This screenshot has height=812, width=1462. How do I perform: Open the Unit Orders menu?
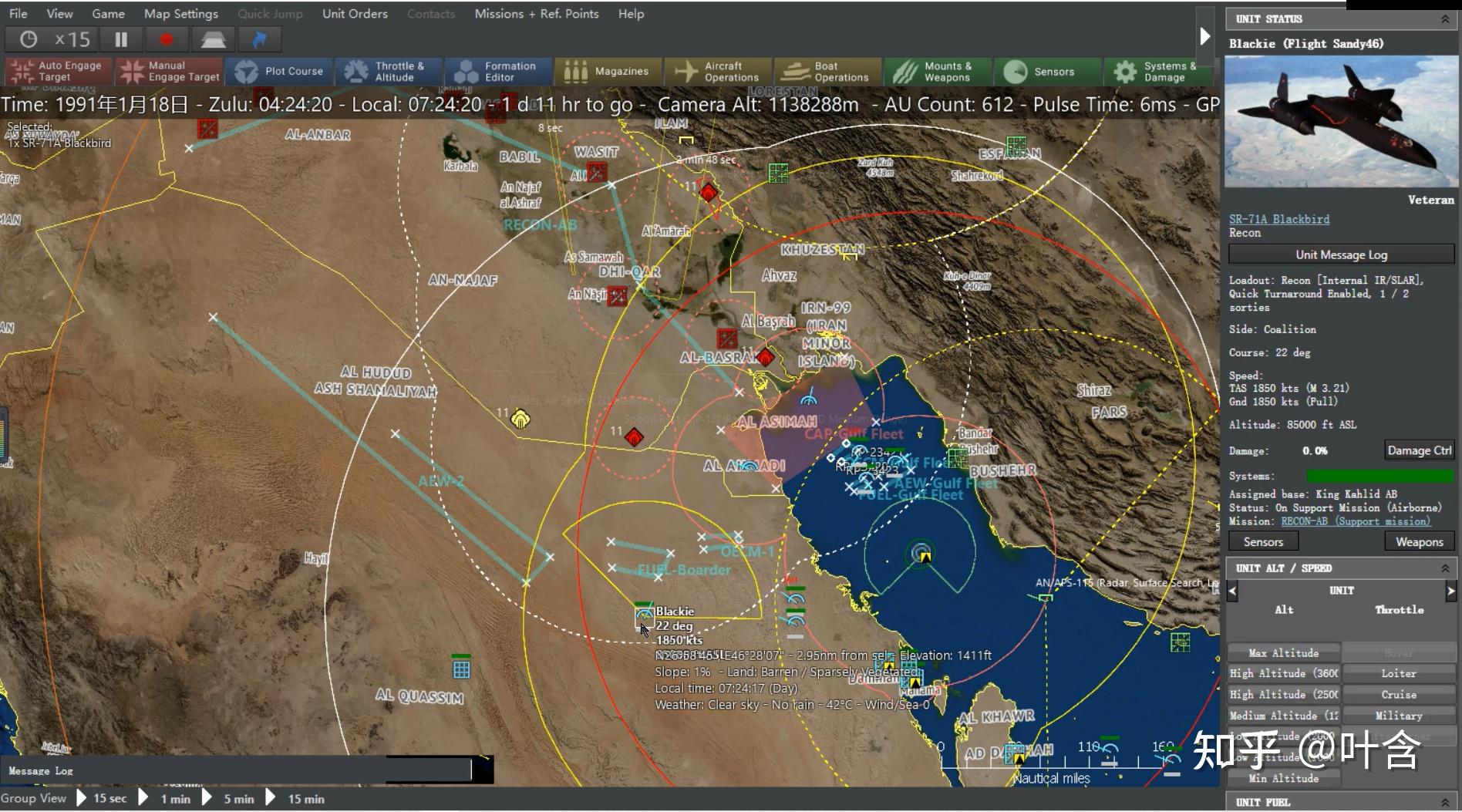click(x=354, y=13)
